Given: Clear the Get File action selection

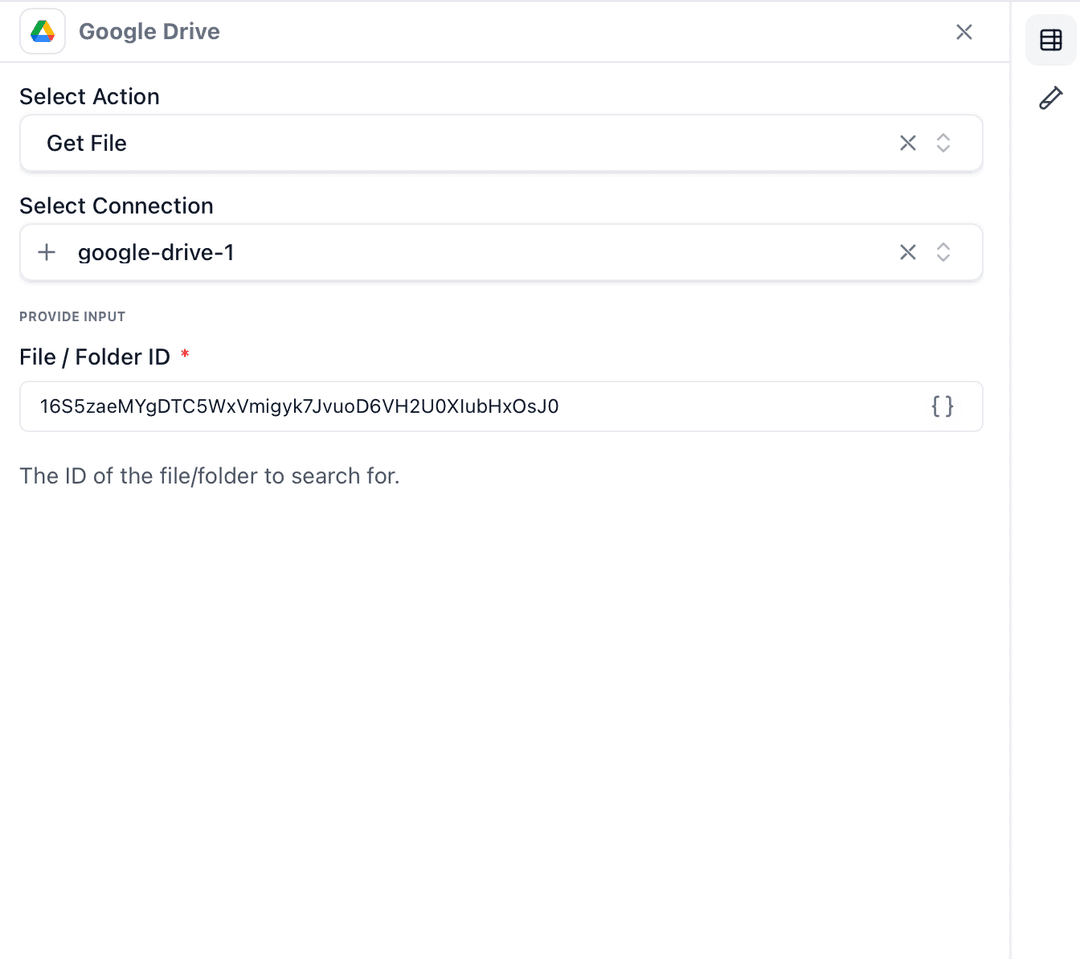Looking at the screenshot, I should pos(907,143).
